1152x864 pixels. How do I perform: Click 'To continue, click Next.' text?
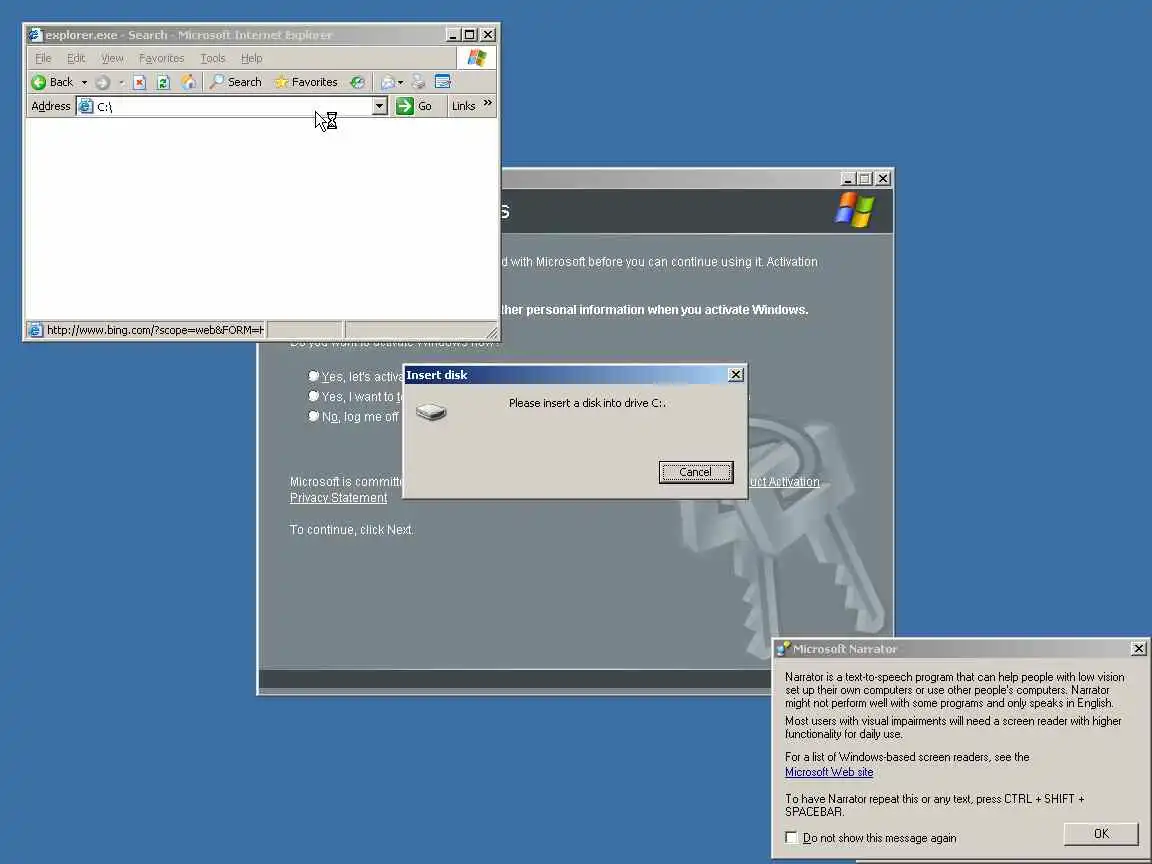[x=351, y=530]
